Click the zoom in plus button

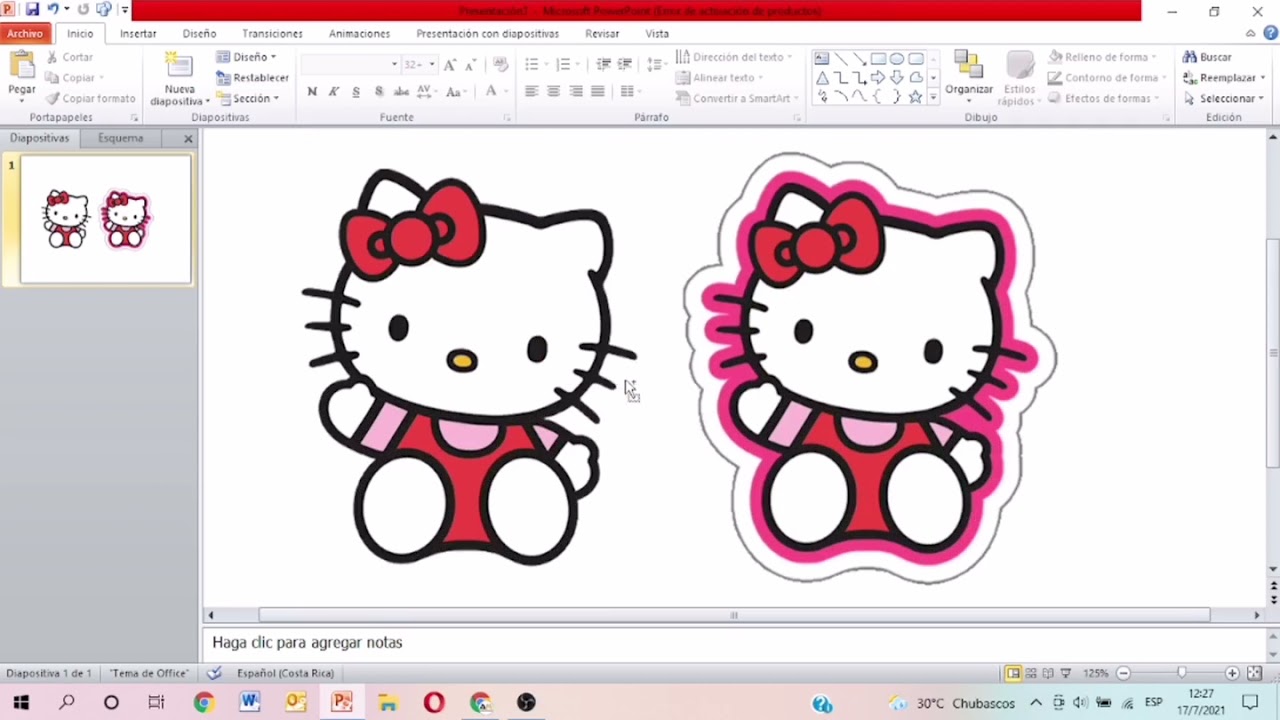point(1232,673)
